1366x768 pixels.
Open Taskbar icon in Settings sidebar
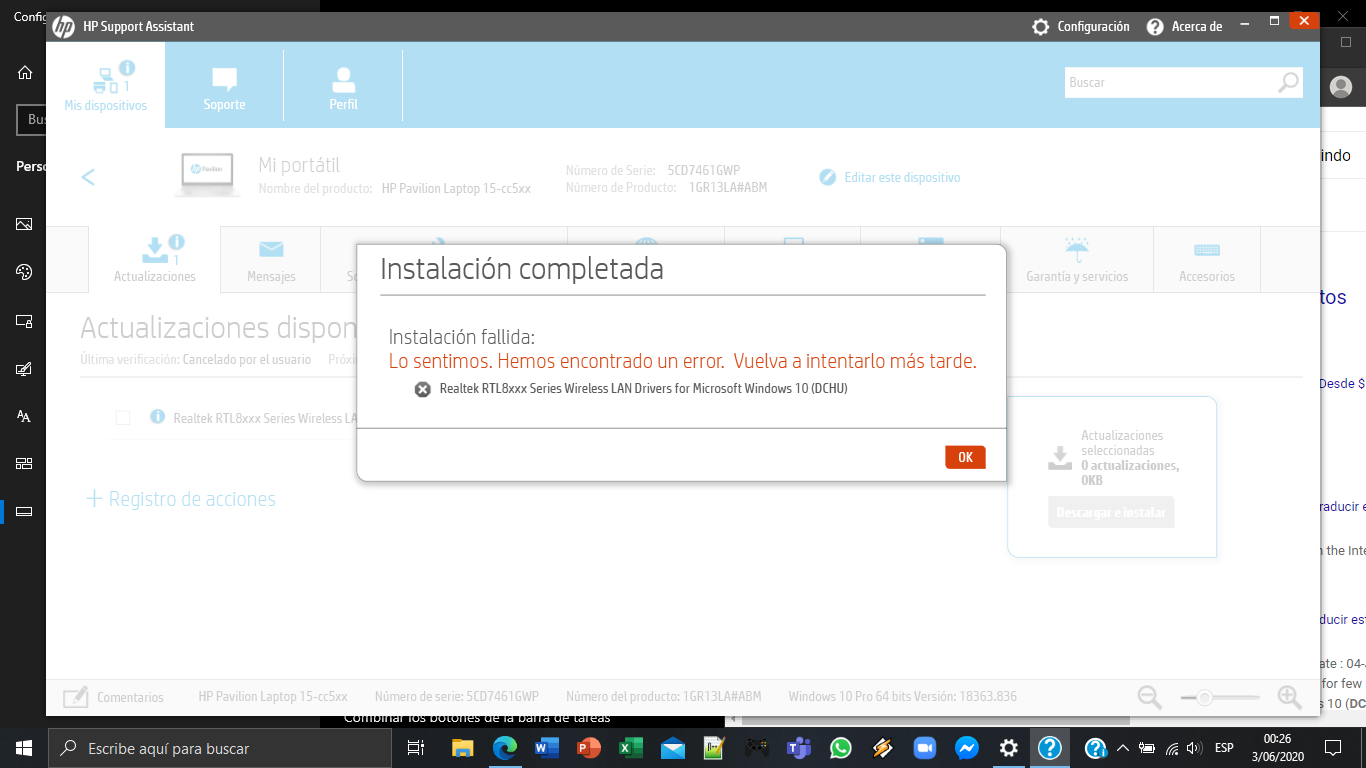[x=24, y=511]
